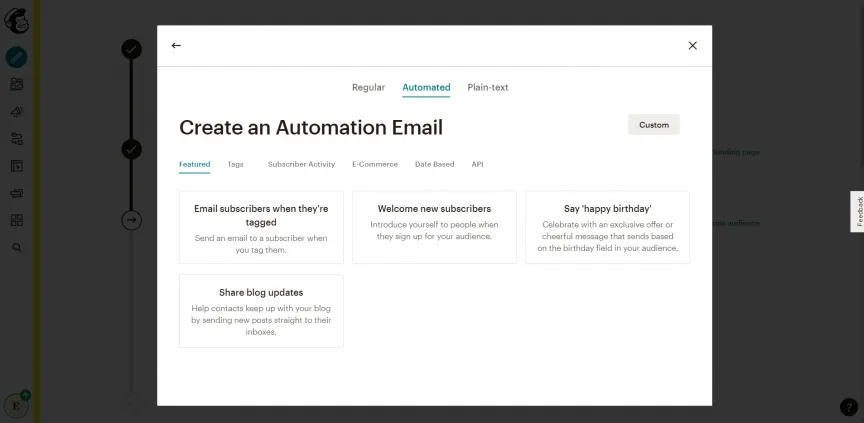Open the Date Based category tab
Viewport: 864px width, 423px height.
coord(434,164)
